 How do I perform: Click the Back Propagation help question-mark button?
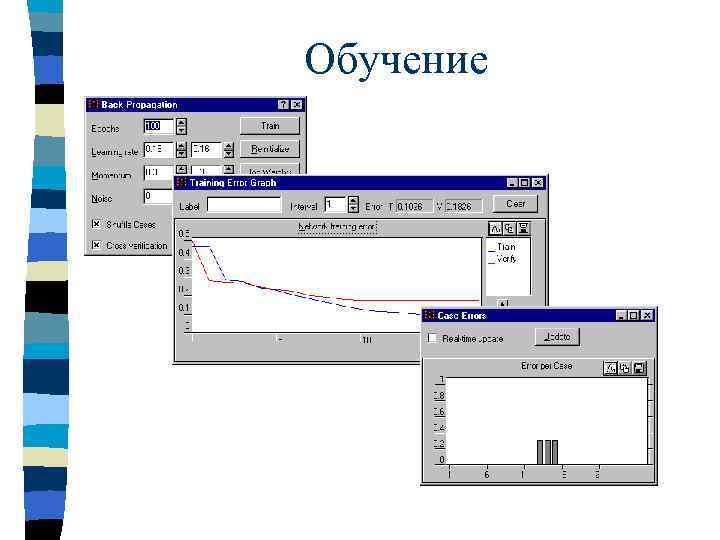point(284,105)
